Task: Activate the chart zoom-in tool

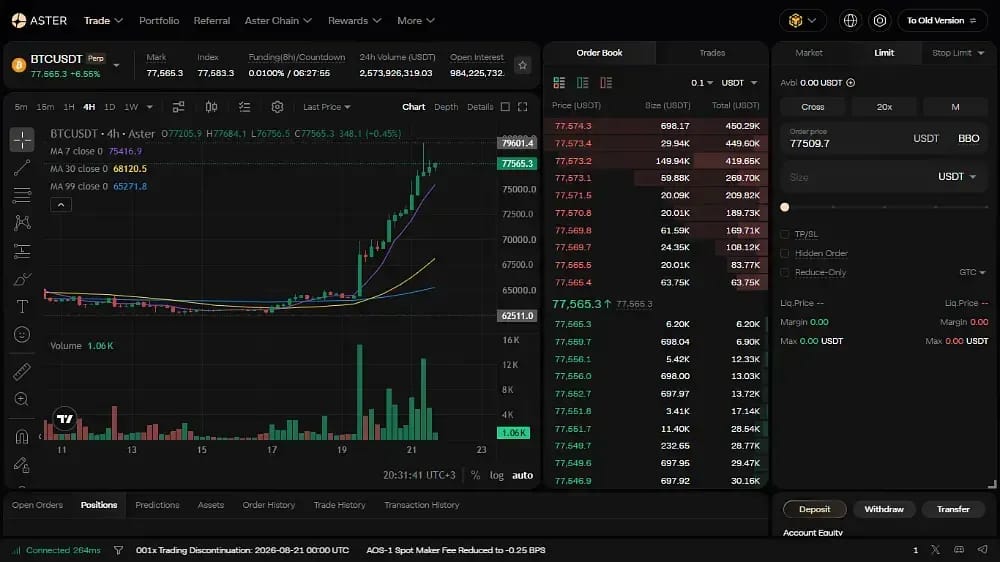Action: click(22, 399)
